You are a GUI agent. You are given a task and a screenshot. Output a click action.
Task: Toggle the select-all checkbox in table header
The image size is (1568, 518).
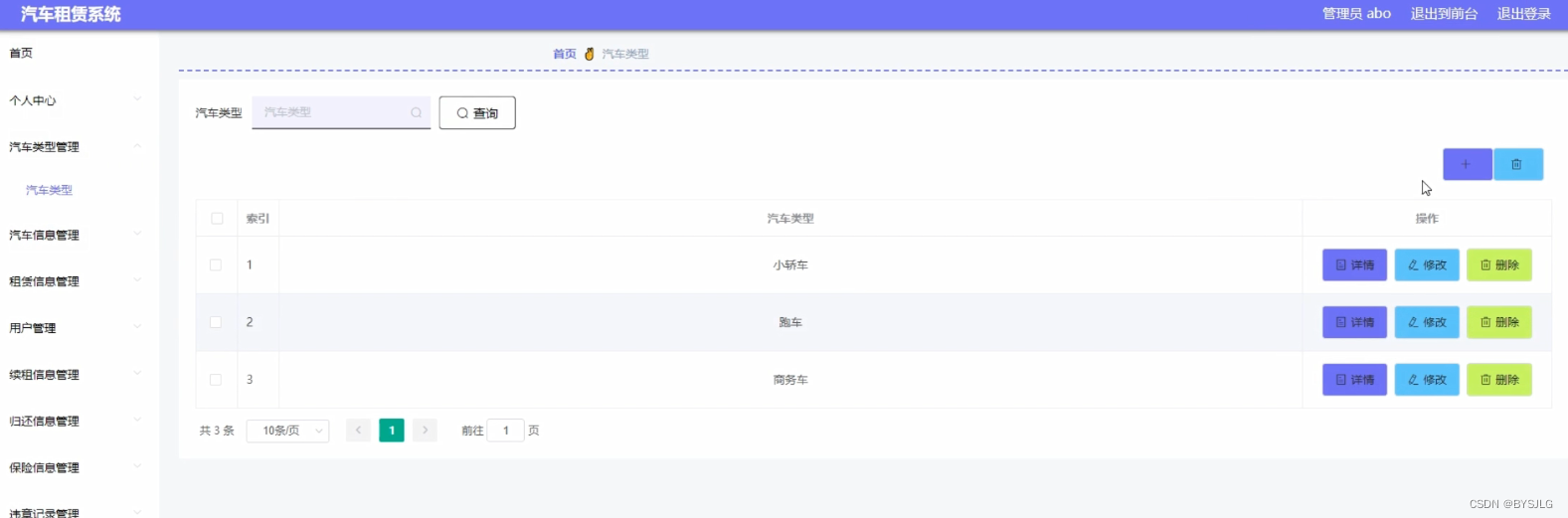click(x=217, y=219)
